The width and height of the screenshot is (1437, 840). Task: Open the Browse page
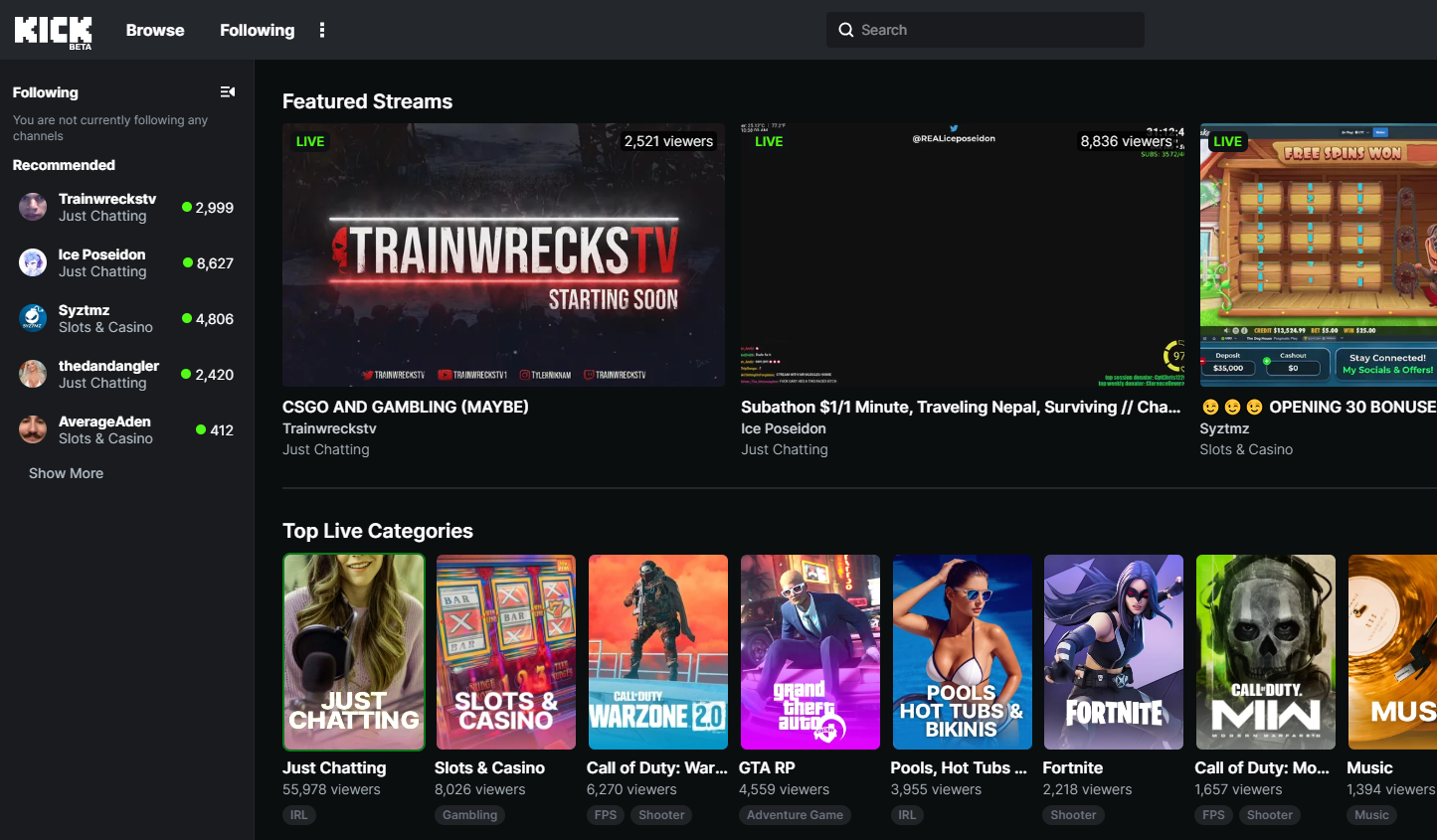coord(155,30)
